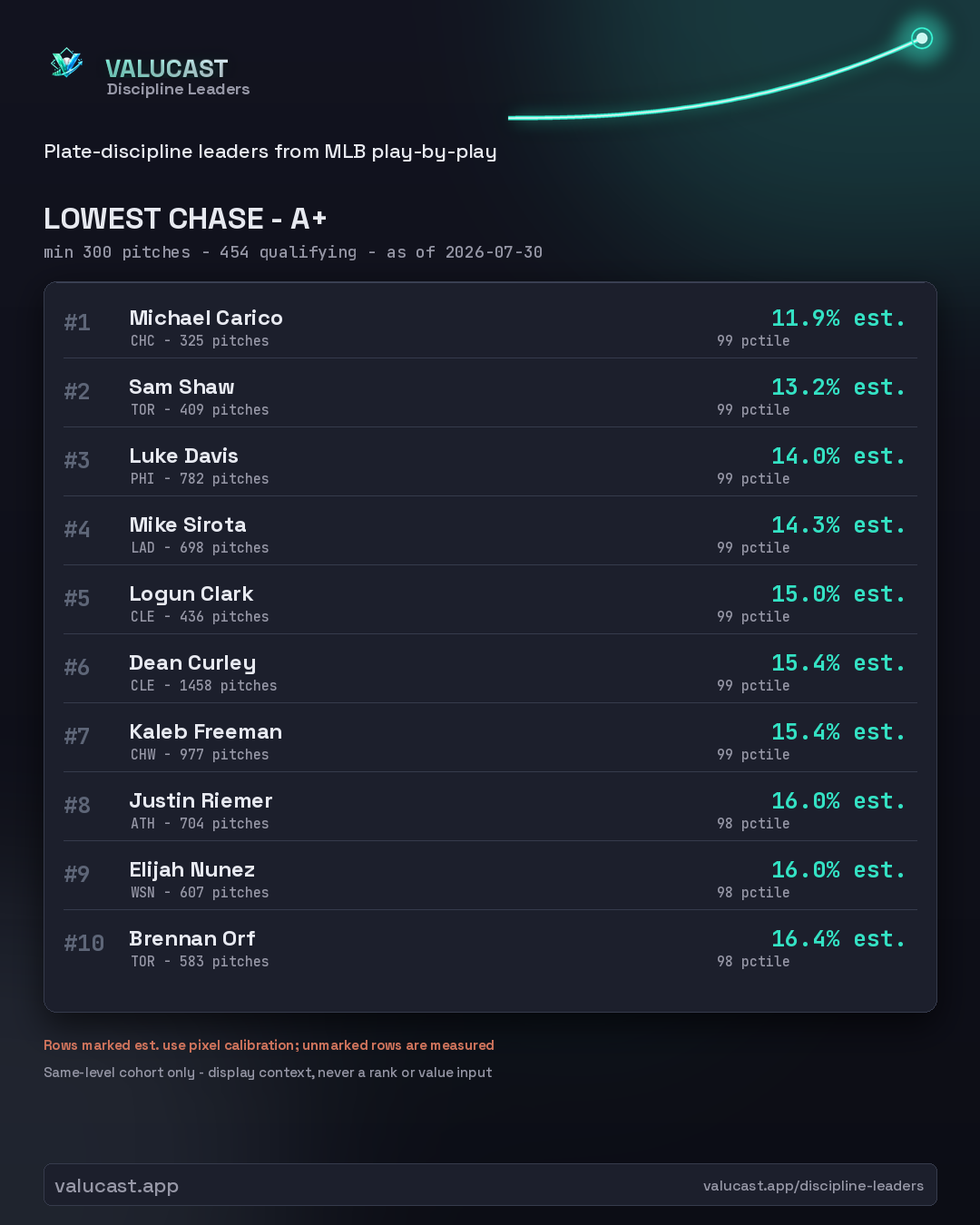Click Justin Riemer's 98 pctile label

[x=753, y=824]
